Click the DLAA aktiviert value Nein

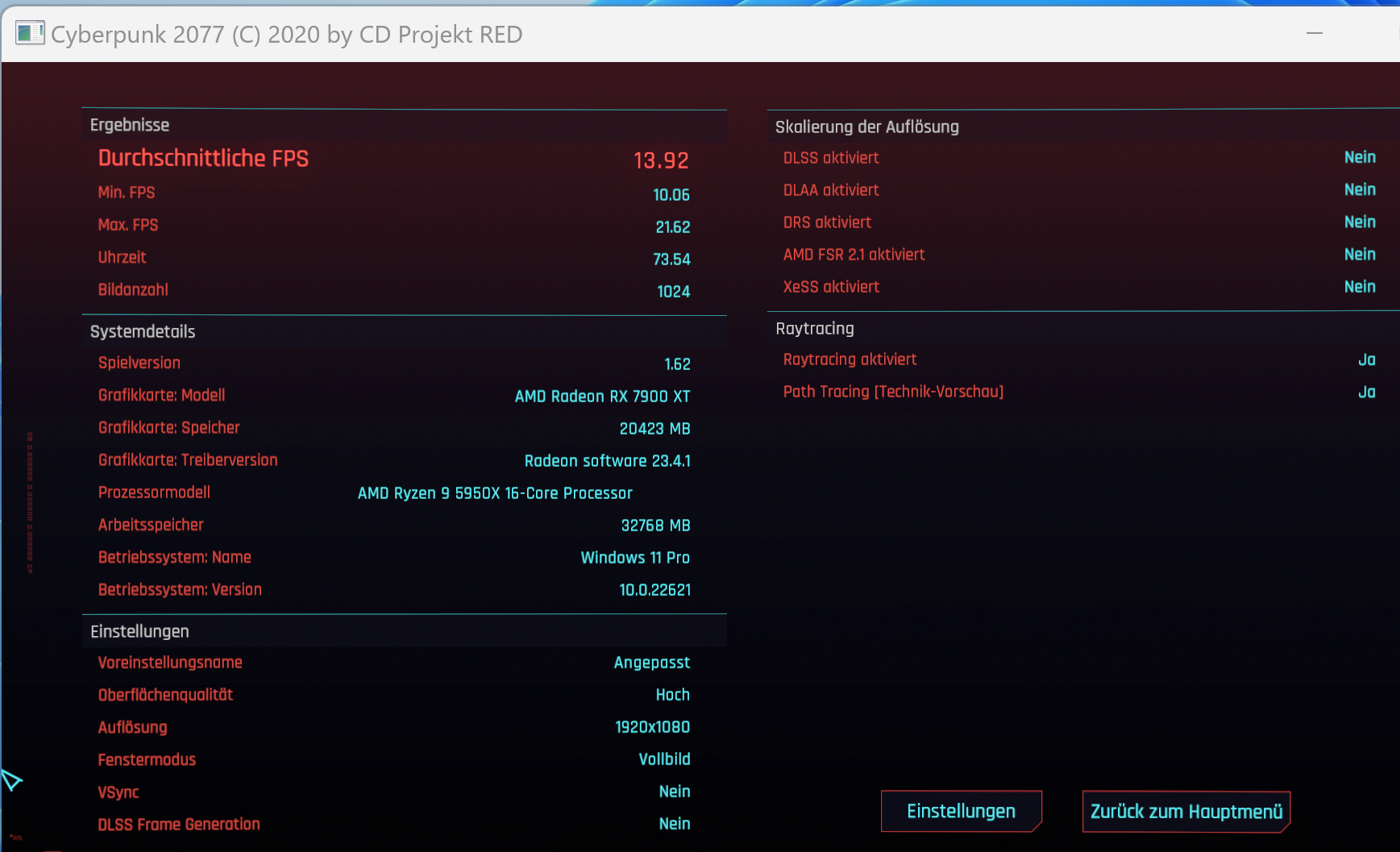point(1360,189)
